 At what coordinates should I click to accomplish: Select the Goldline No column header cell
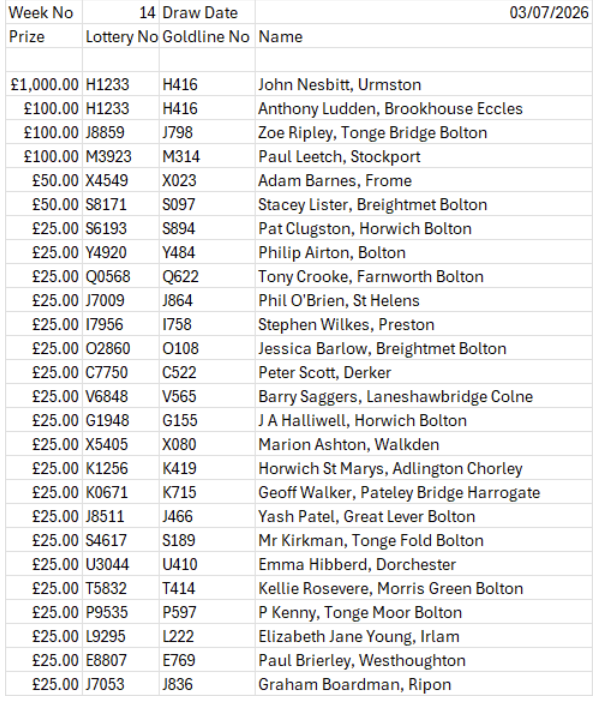[207, 36]
